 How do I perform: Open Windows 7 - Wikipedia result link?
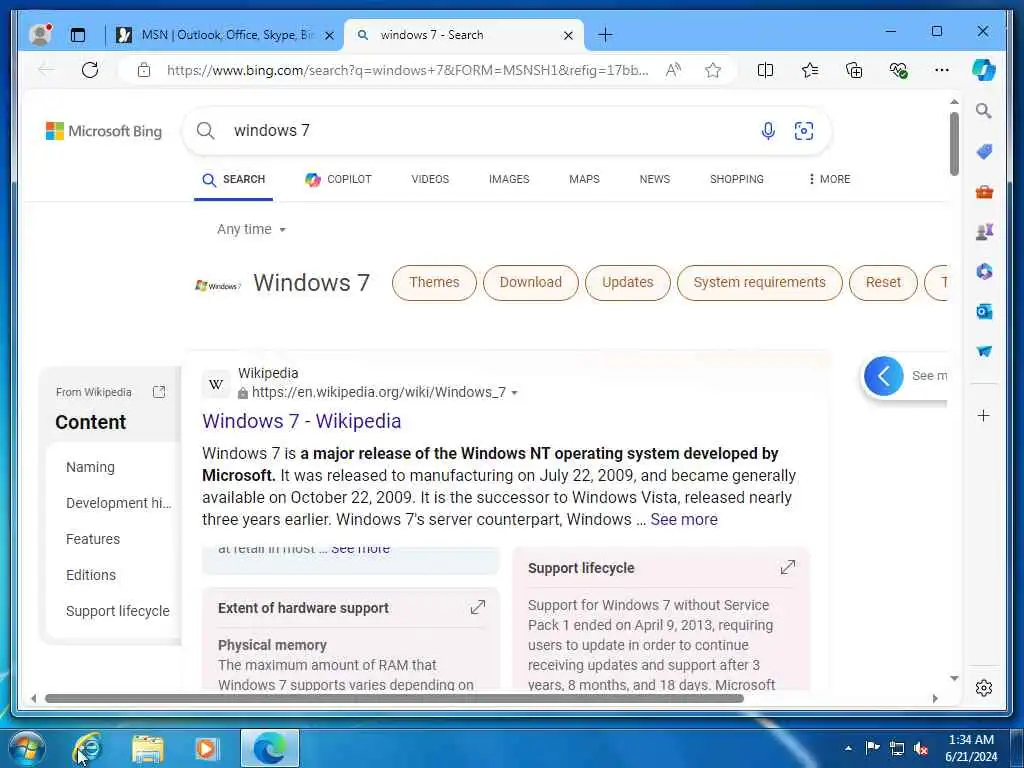click(302, 421)
